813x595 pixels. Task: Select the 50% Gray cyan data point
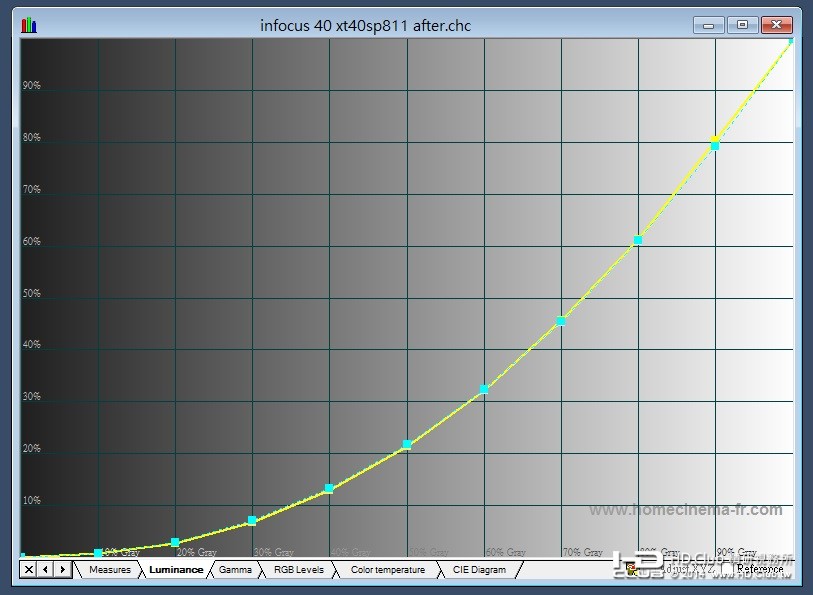[x=407, y=444]
